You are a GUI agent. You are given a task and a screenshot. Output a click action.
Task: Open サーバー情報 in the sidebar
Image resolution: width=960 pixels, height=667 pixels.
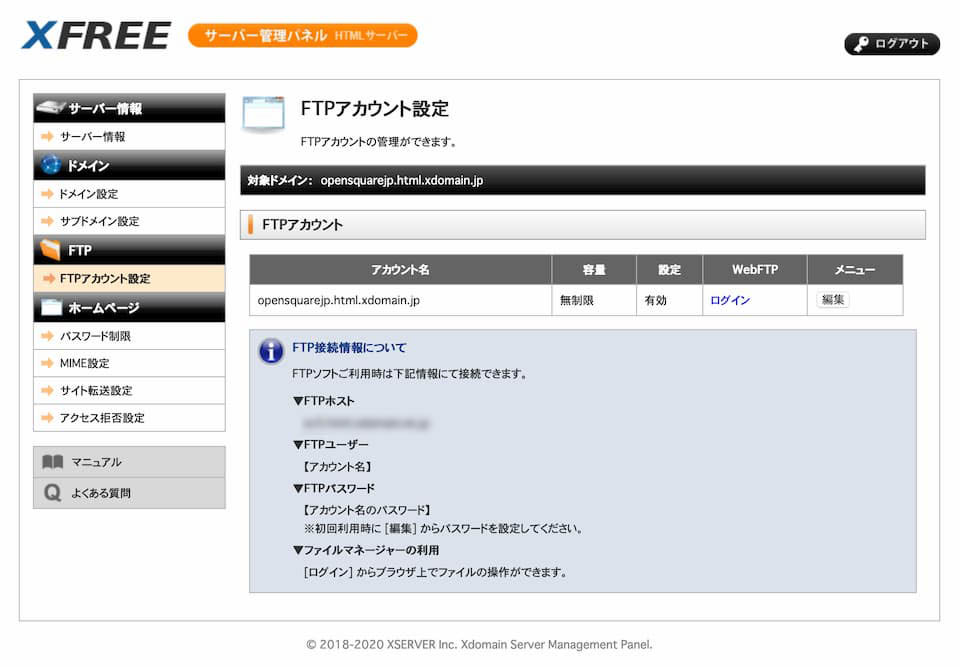point(92,137)
